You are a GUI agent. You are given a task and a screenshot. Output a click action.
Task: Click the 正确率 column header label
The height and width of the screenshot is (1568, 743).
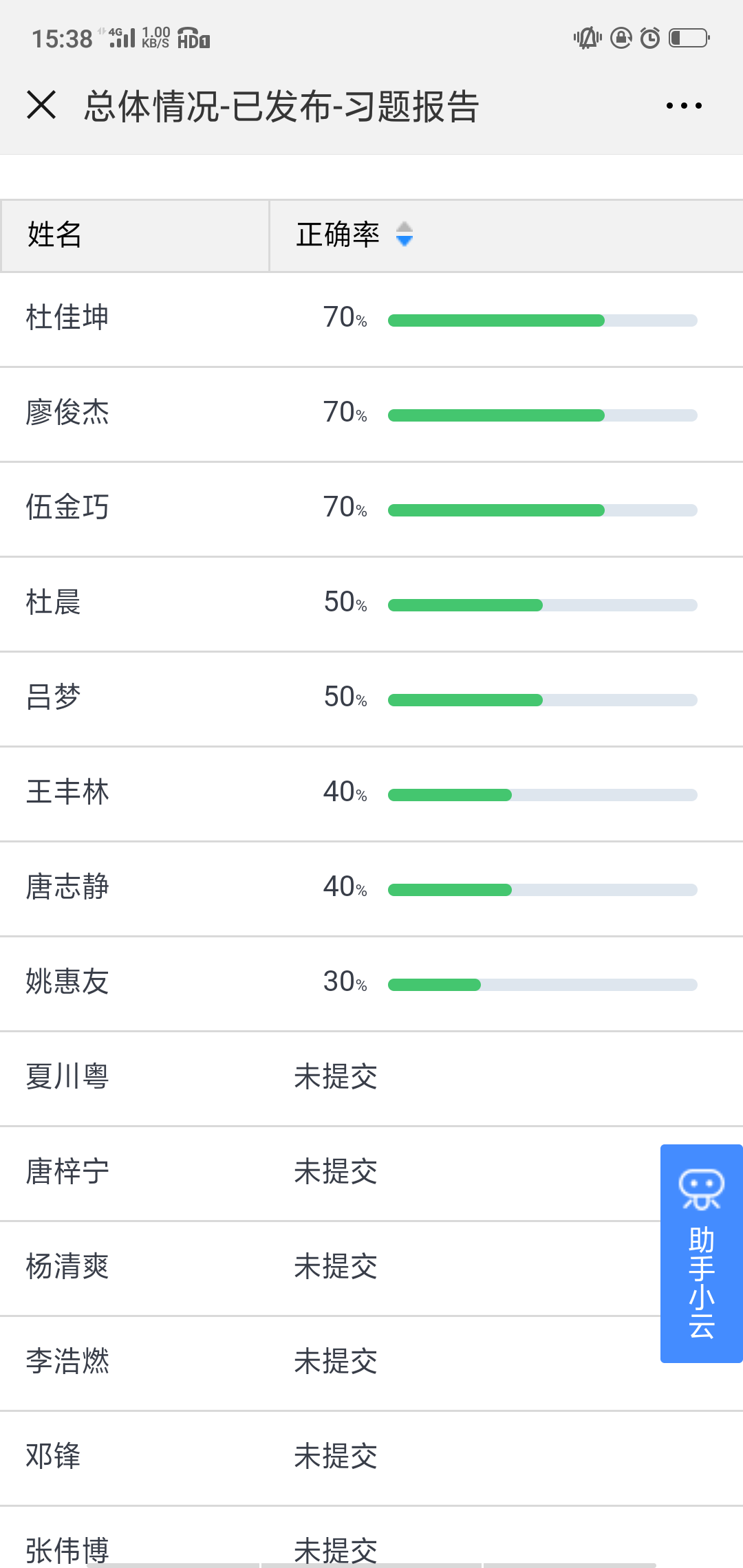[x=338, y=235]
